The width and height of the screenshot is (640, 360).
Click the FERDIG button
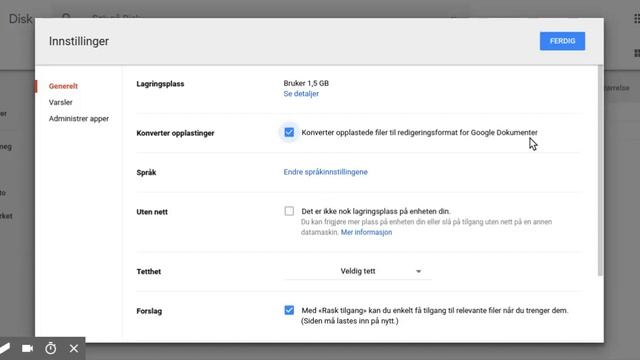tap(562, 41)
